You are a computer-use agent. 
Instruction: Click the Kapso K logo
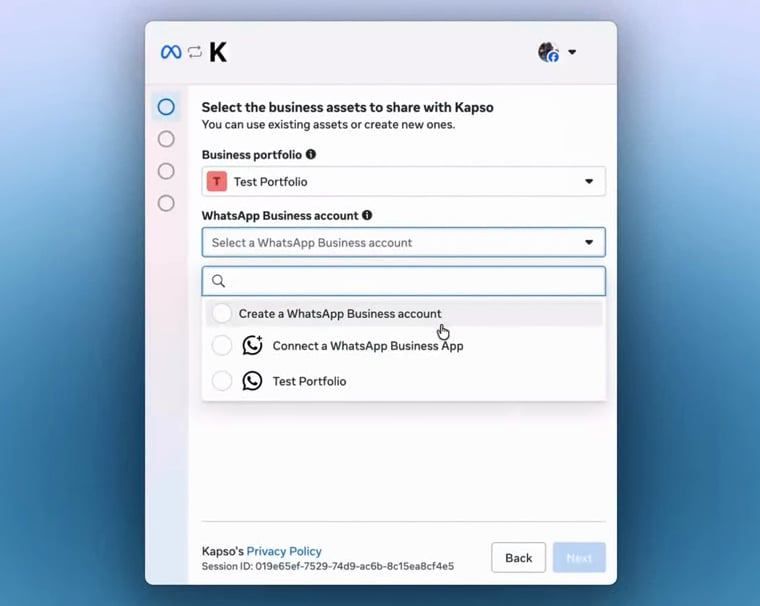point(218,52)
